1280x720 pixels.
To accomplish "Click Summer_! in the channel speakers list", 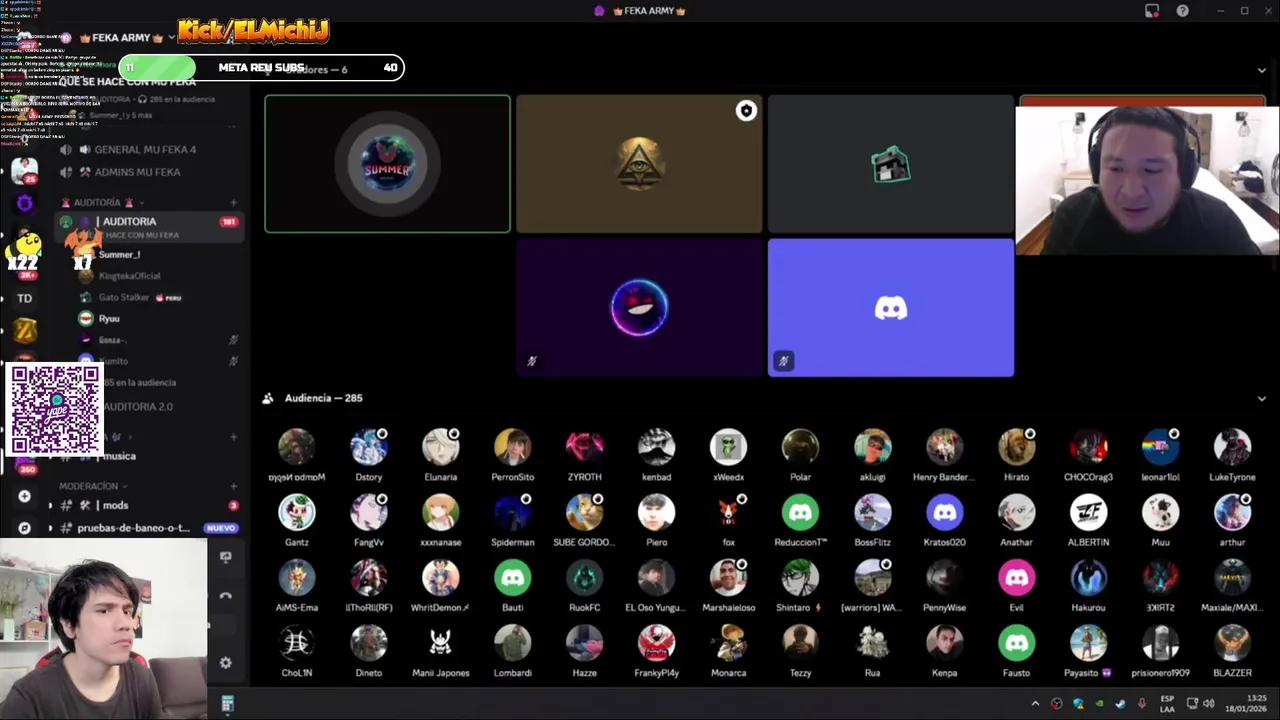I will click(119, 255).
